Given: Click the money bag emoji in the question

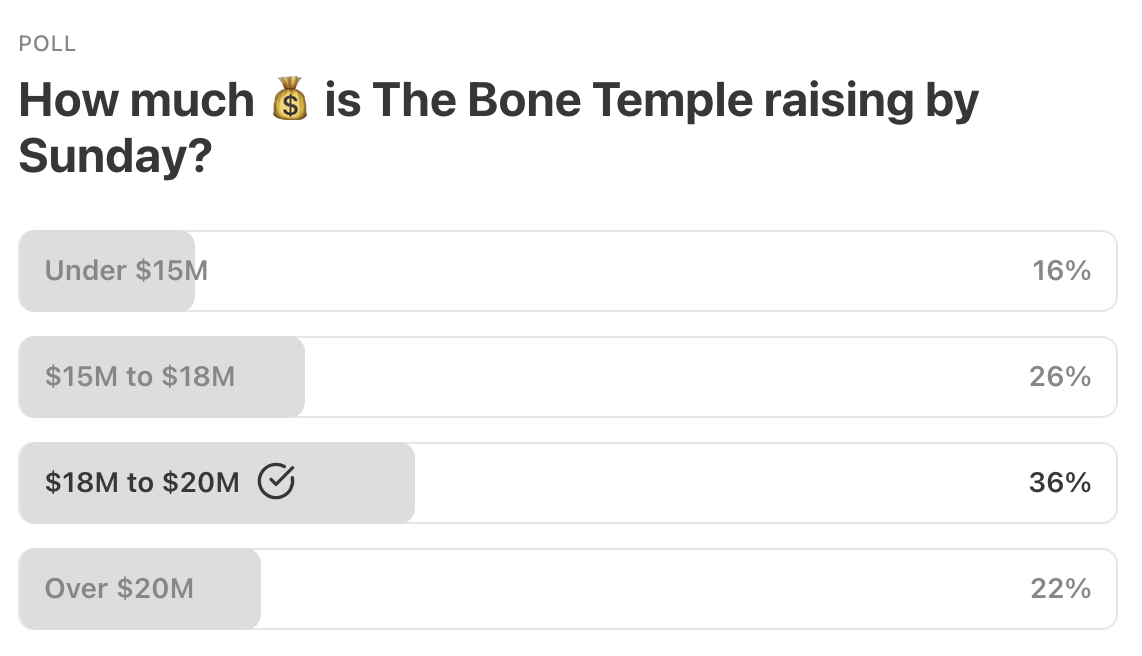Looking at the screenshot, I should pos(290,98).
